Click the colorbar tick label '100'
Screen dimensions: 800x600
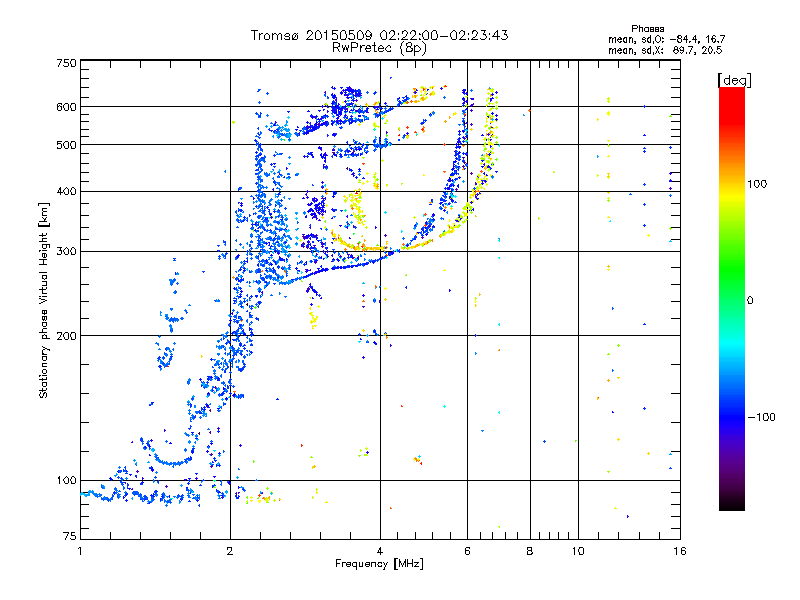pos(757,184)
